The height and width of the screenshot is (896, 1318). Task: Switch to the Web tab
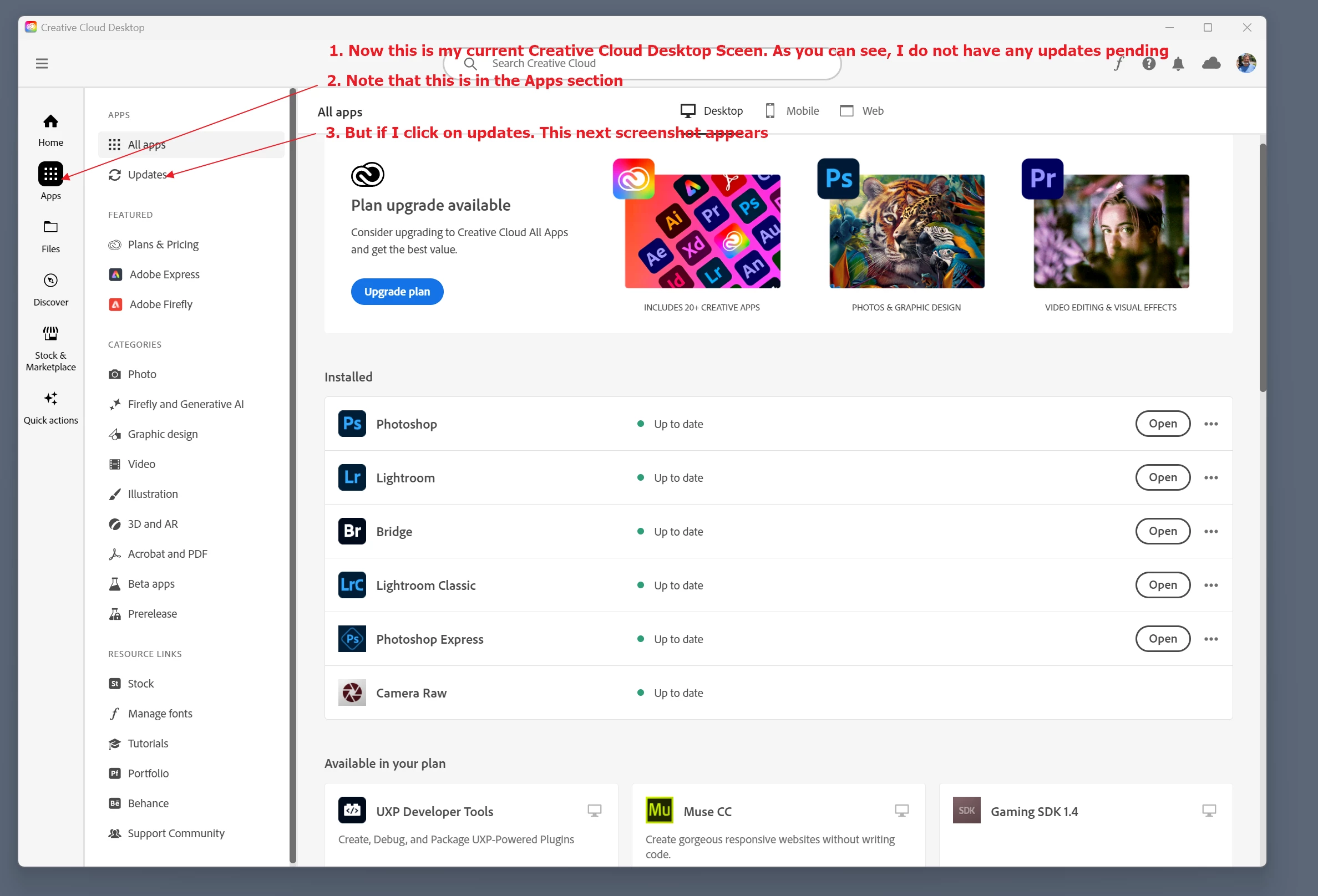pyautogui.click(x=861, y=111)
